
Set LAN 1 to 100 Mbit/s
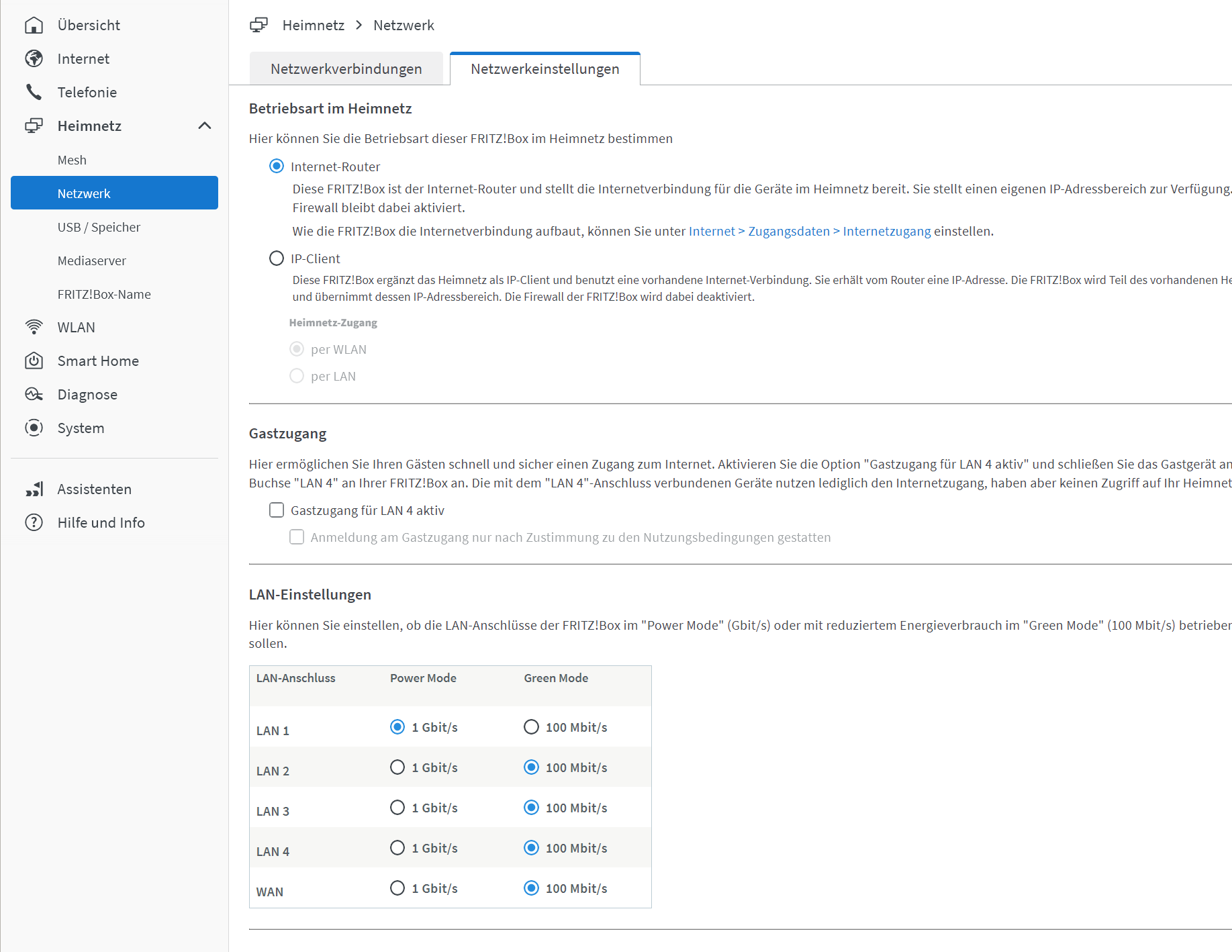click(x=531, y=727)
